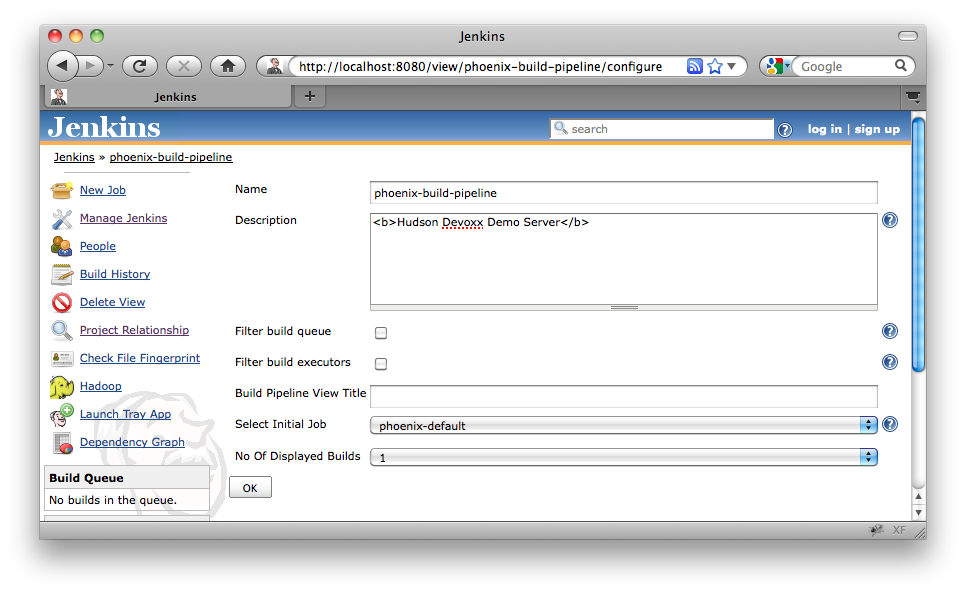Enable the Filter build executors checkbox
Image resolution: width=966 pixels, height=594 pixels.
coord(381,364)
